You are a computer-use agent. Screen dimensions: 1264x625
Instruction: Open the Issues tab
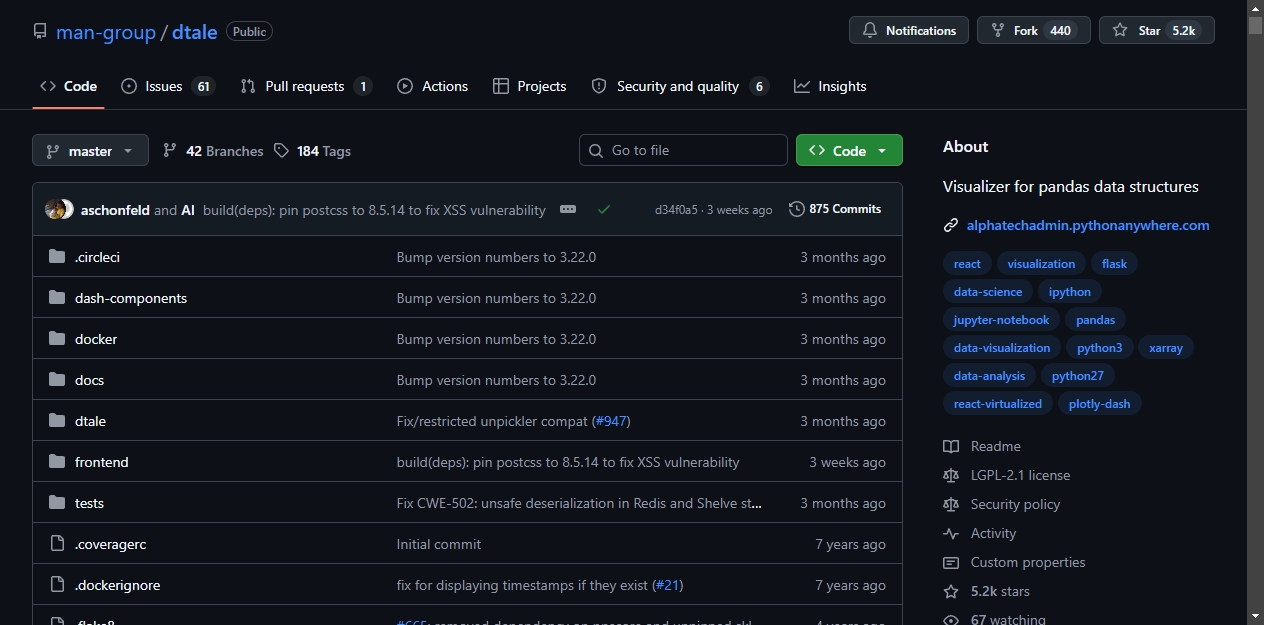(x=167, y=86)
